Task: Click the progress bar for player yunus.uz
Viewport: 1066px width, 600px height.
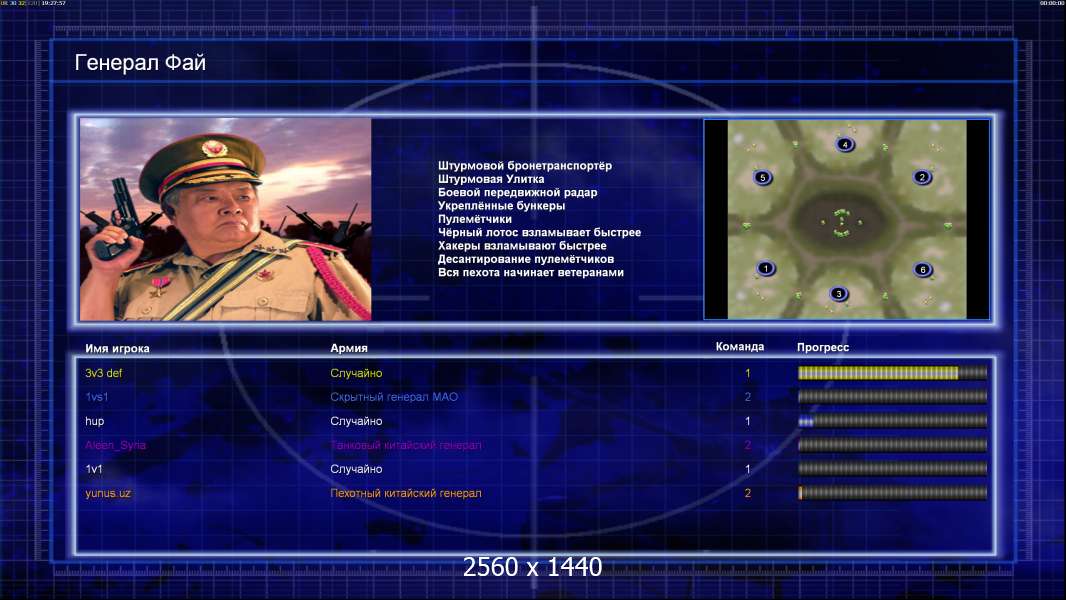Action: [x=892, y=493]
